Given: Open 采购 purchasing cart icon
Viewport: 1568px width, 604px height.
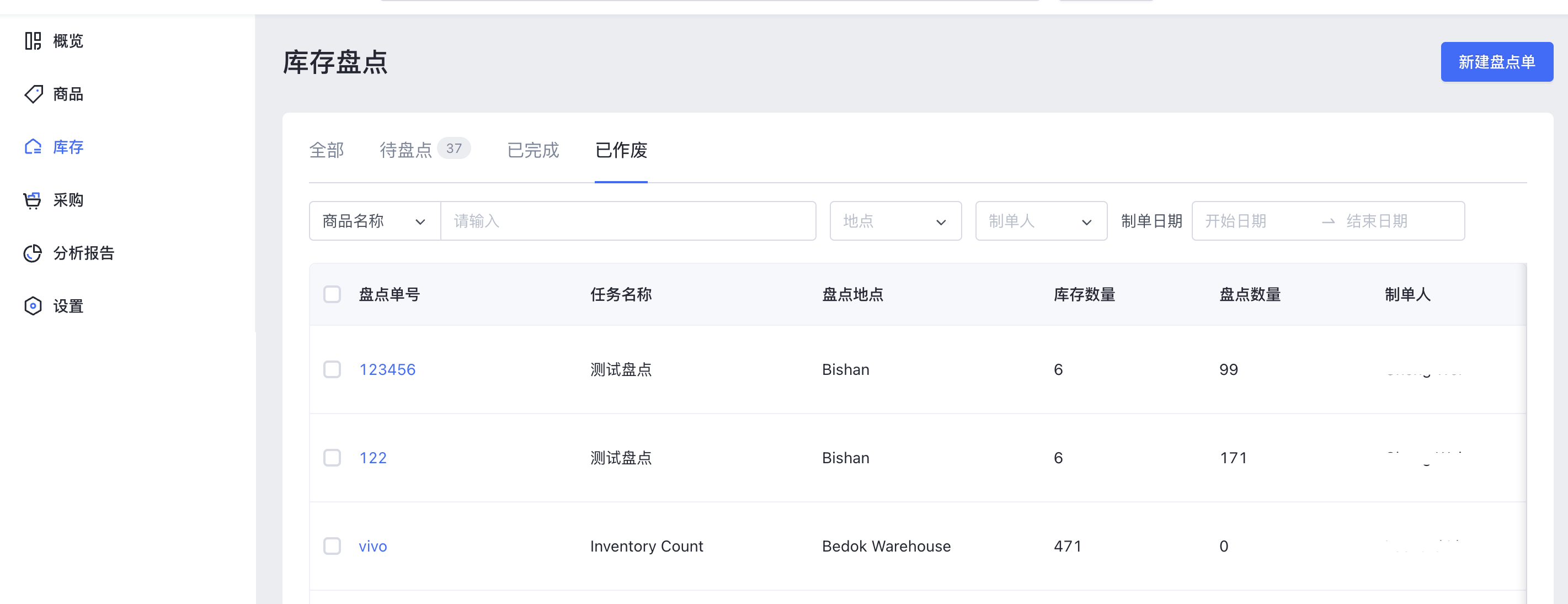Looking at the screenshot, I should (x=32, y=200).
